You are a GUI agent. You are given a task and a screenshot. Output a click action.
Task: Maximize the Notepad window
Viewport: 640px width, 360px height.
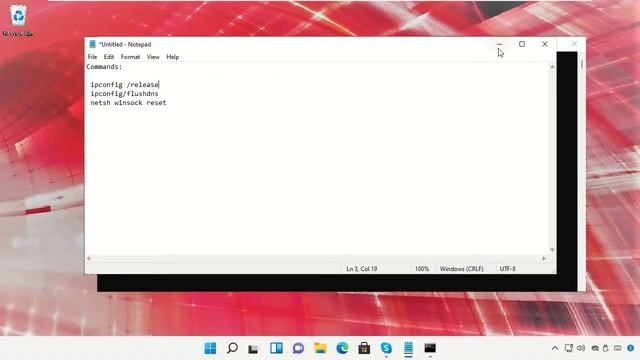(522, 44)
